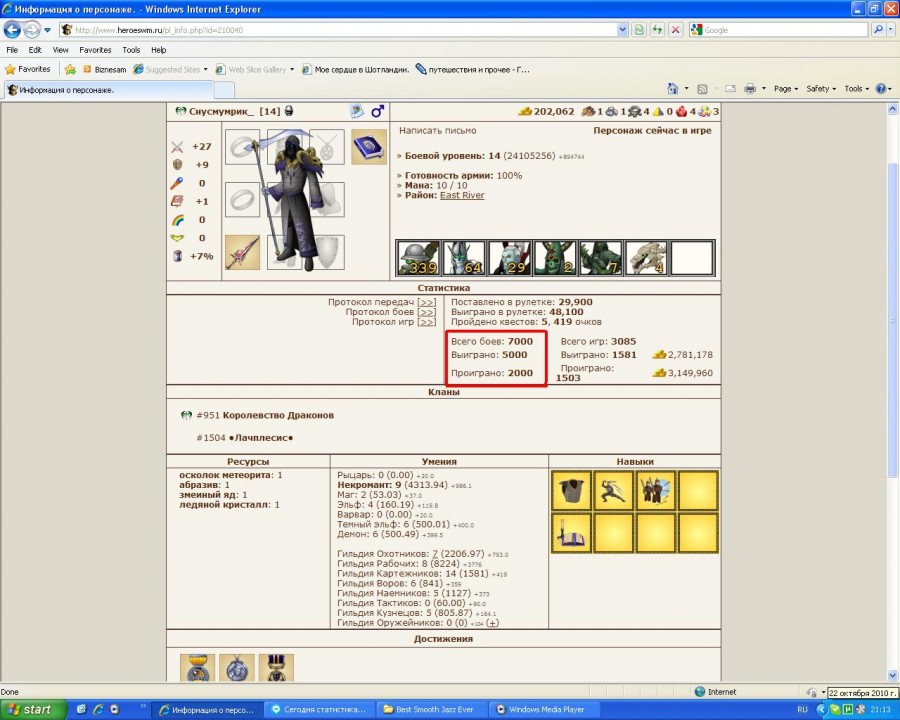Open the Biznesam favorite link
Viewport: 900px width, 720px height.
pyautogui.click(x=104, y=69)
